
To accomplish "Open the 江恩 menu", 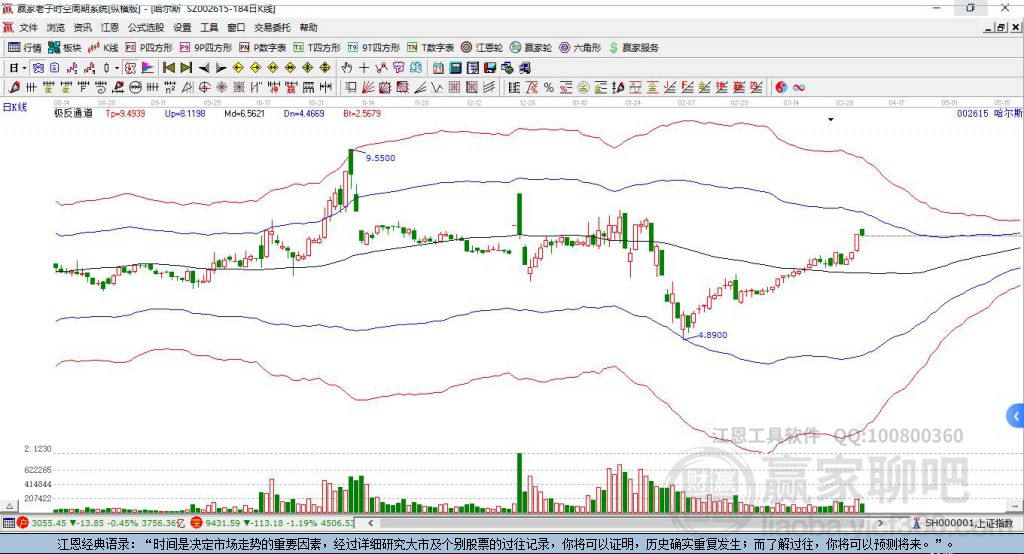I will tap(109, 27).
